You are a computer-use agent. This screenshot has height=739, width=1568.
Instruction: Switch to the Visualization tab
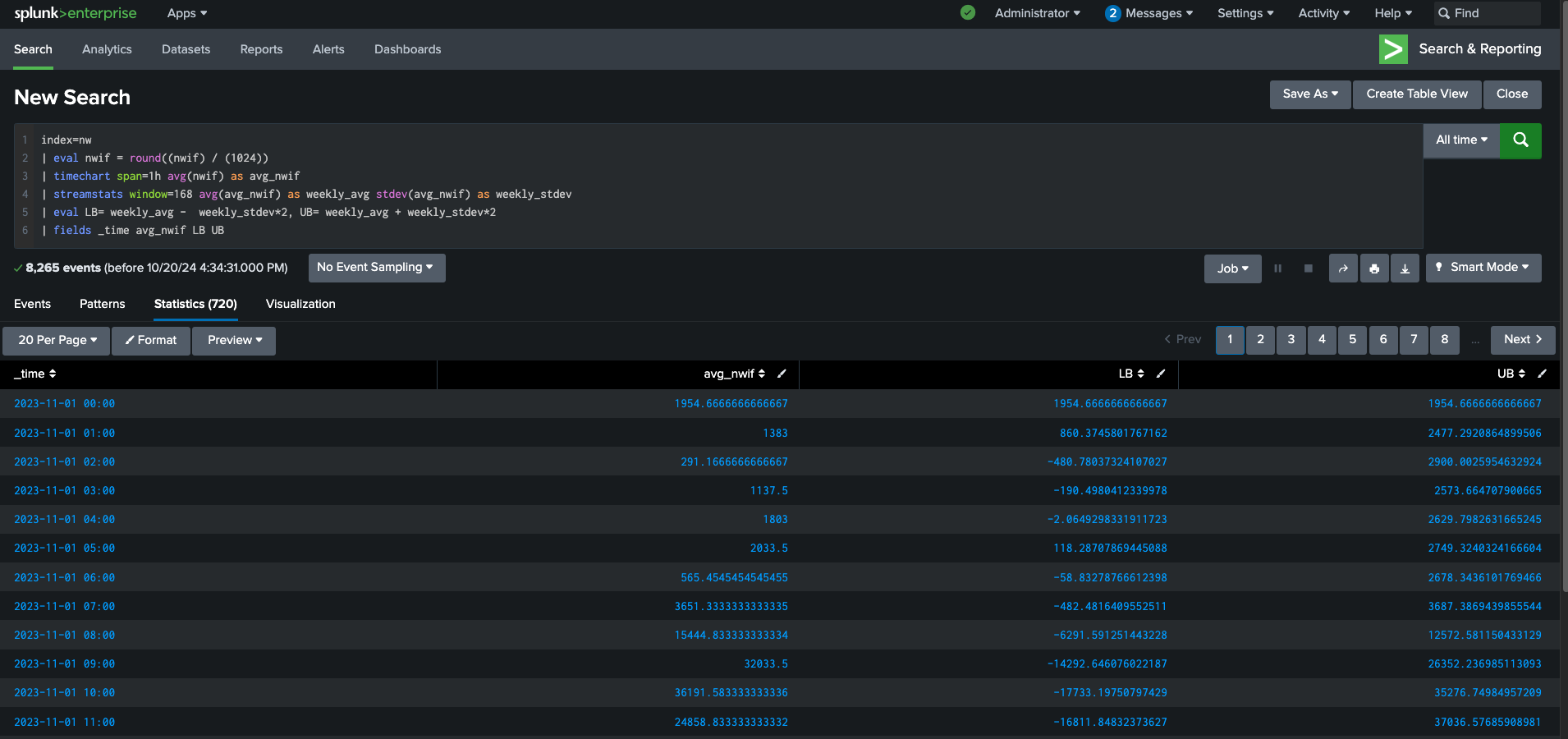[x=300, y=304]
